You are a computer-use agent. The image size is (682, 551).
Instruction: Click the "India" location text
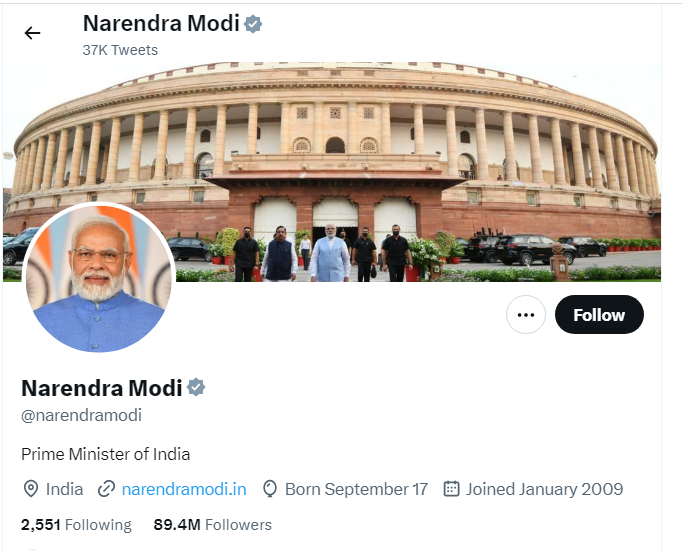(65, 489)
